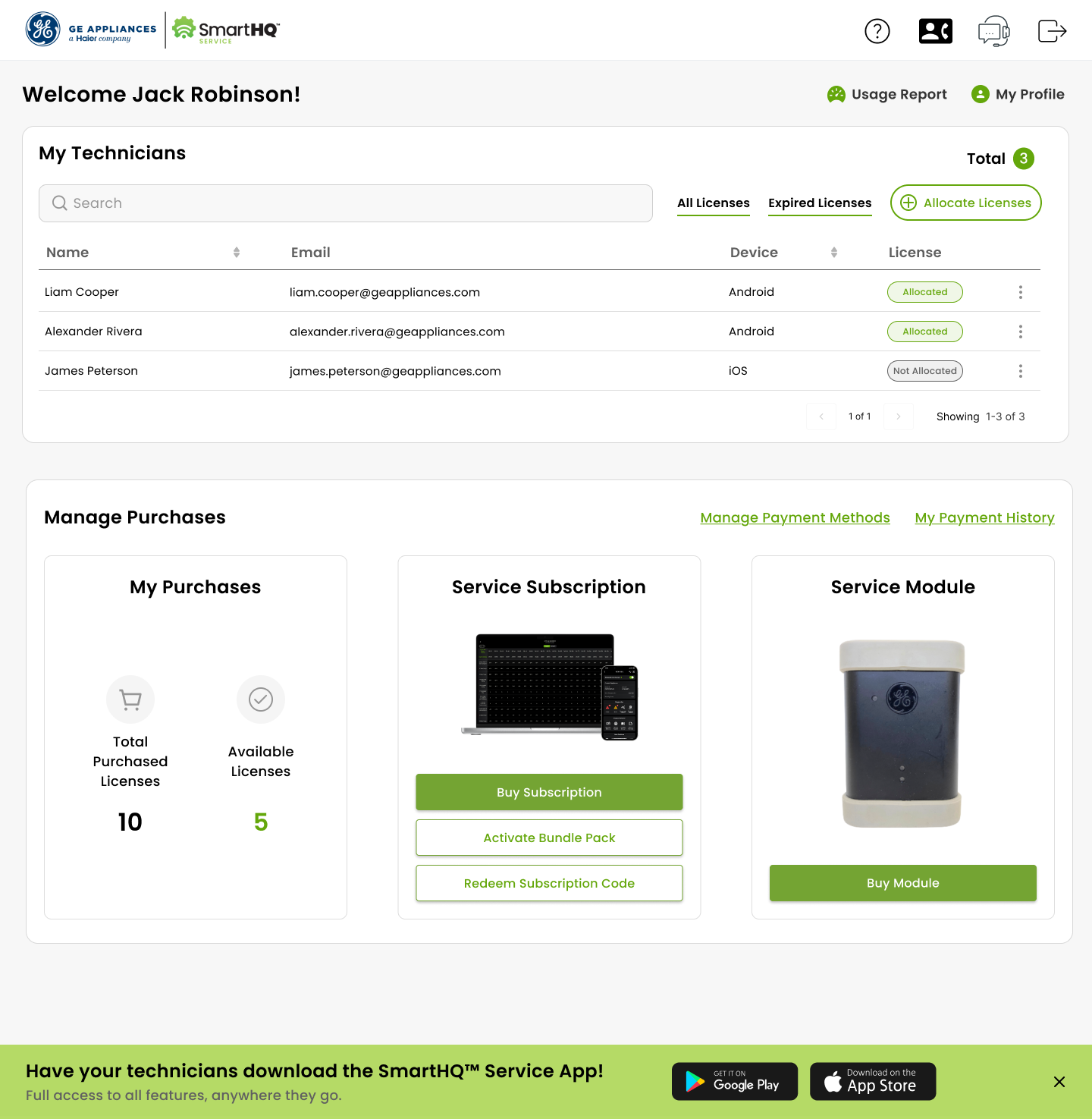The width and height of the screenshot is (1092, 1119).
Task: Click inside the technician search field
Action: (345, 203)
